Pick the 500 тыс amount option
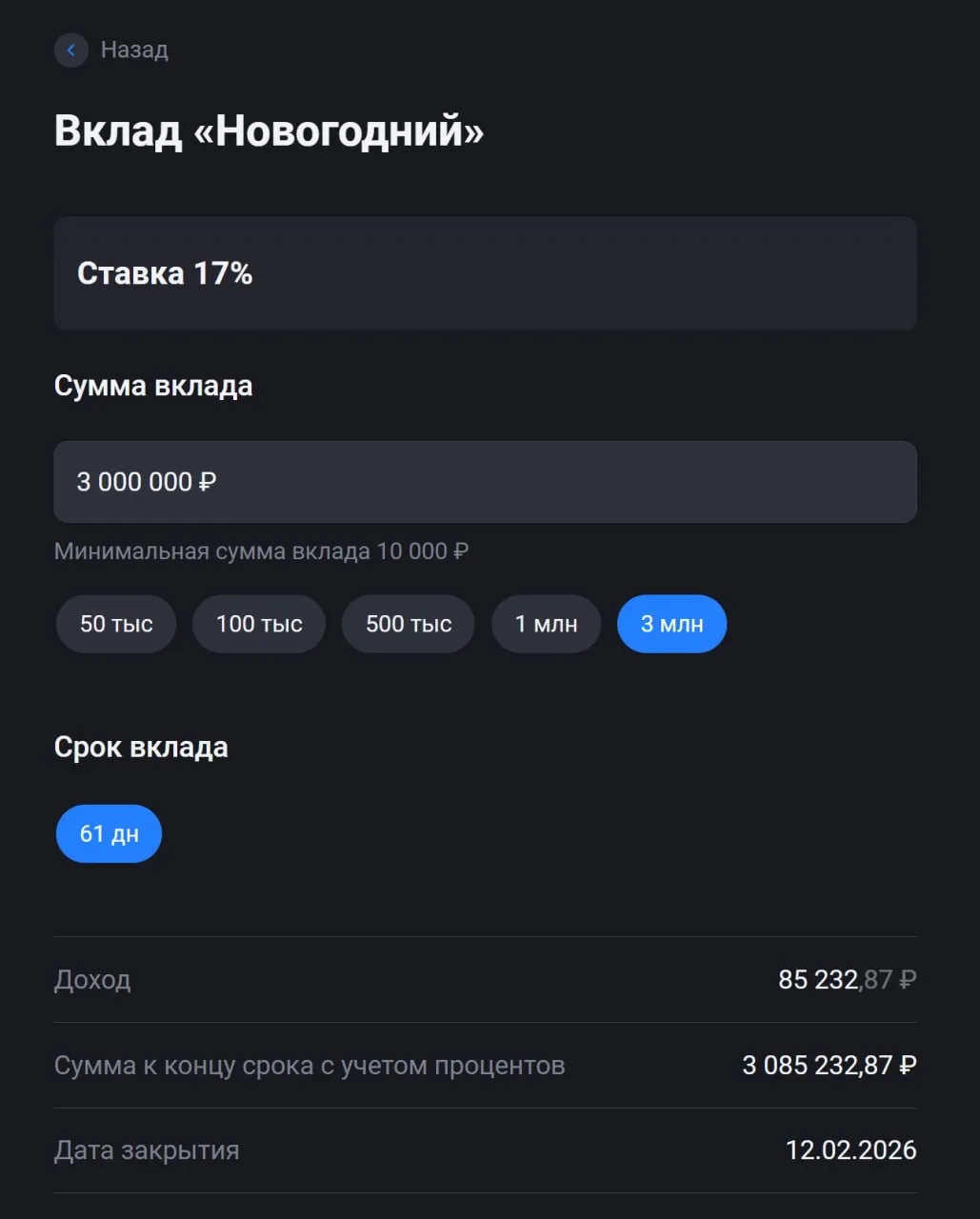 (409, 624)
